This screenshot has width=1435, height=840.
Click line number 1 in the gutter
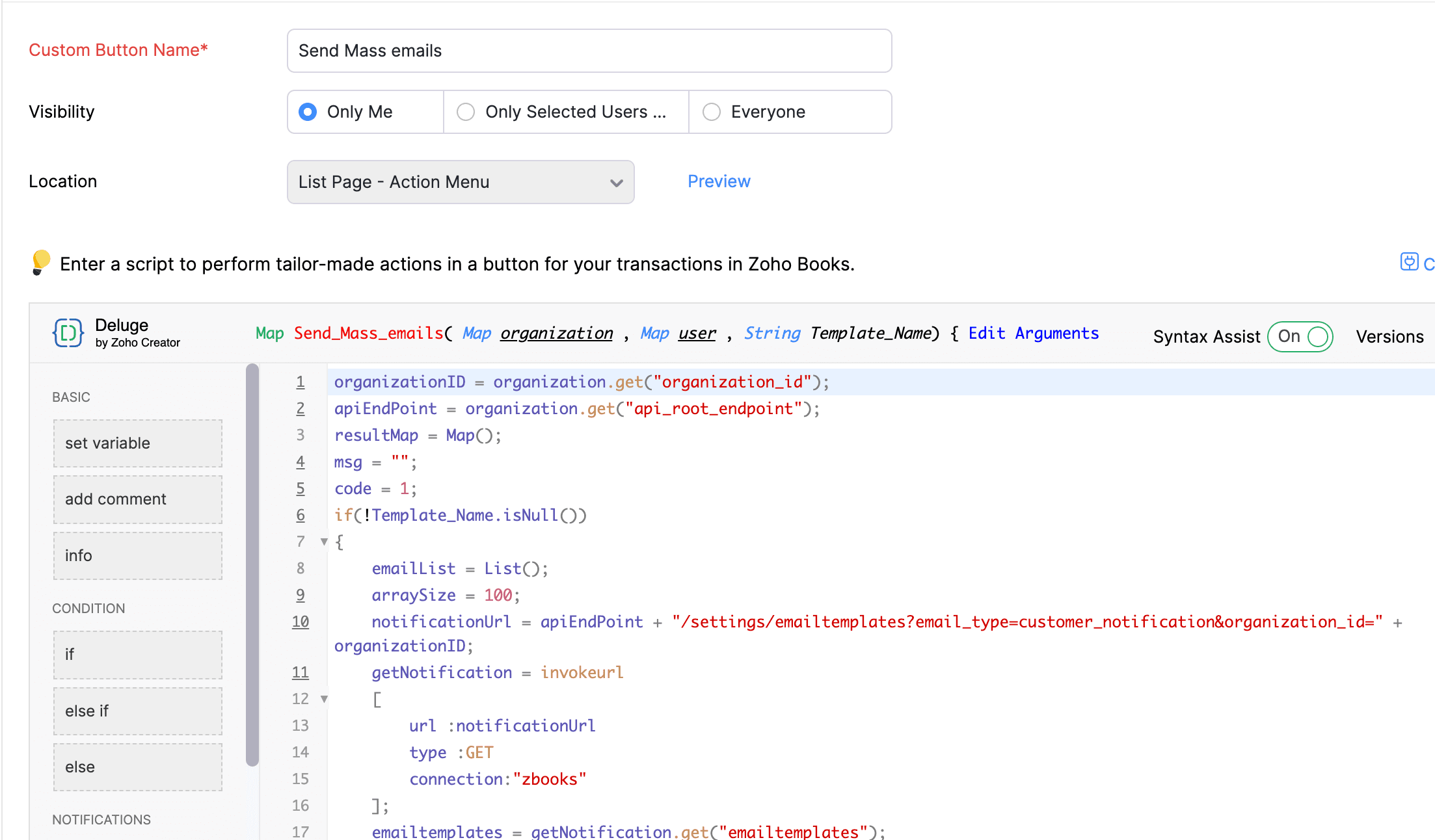(300, 382)
